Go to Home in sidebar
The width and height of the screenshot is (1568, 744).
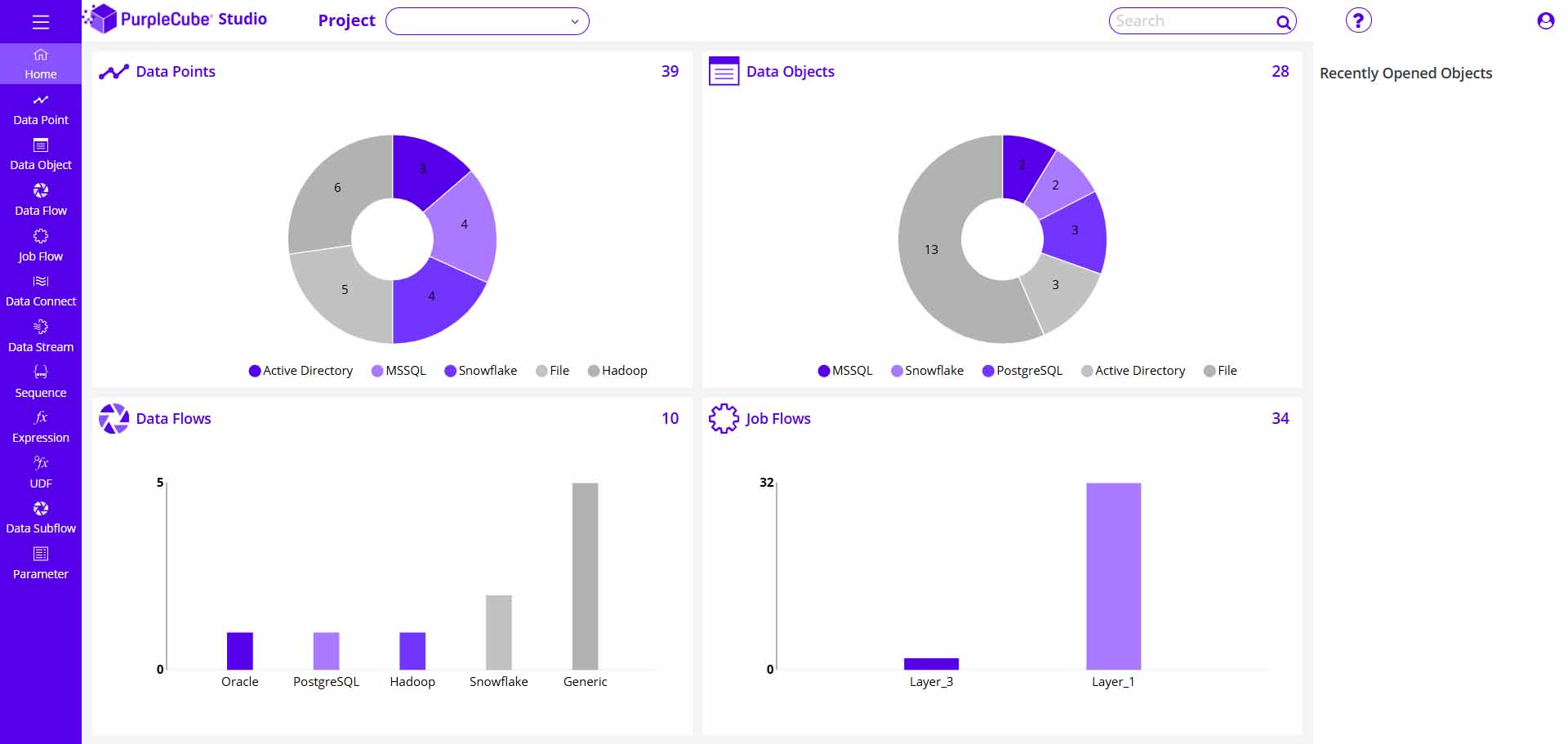(41, 65)
